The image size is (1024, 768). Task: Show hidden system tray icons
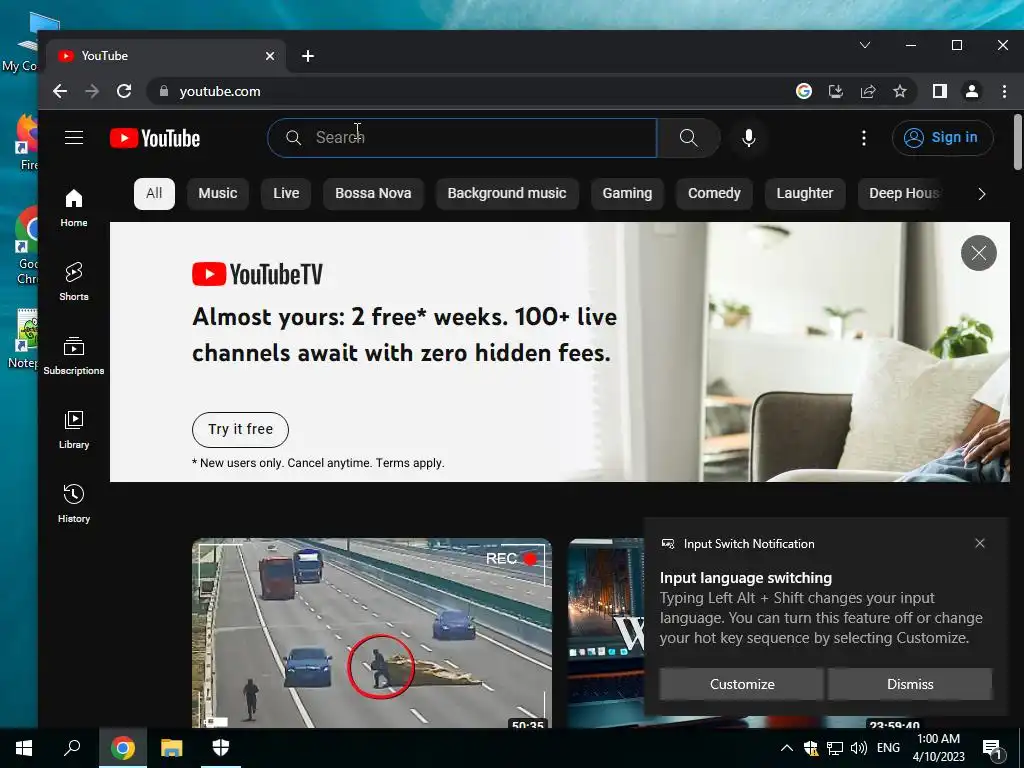click(787, 748)
